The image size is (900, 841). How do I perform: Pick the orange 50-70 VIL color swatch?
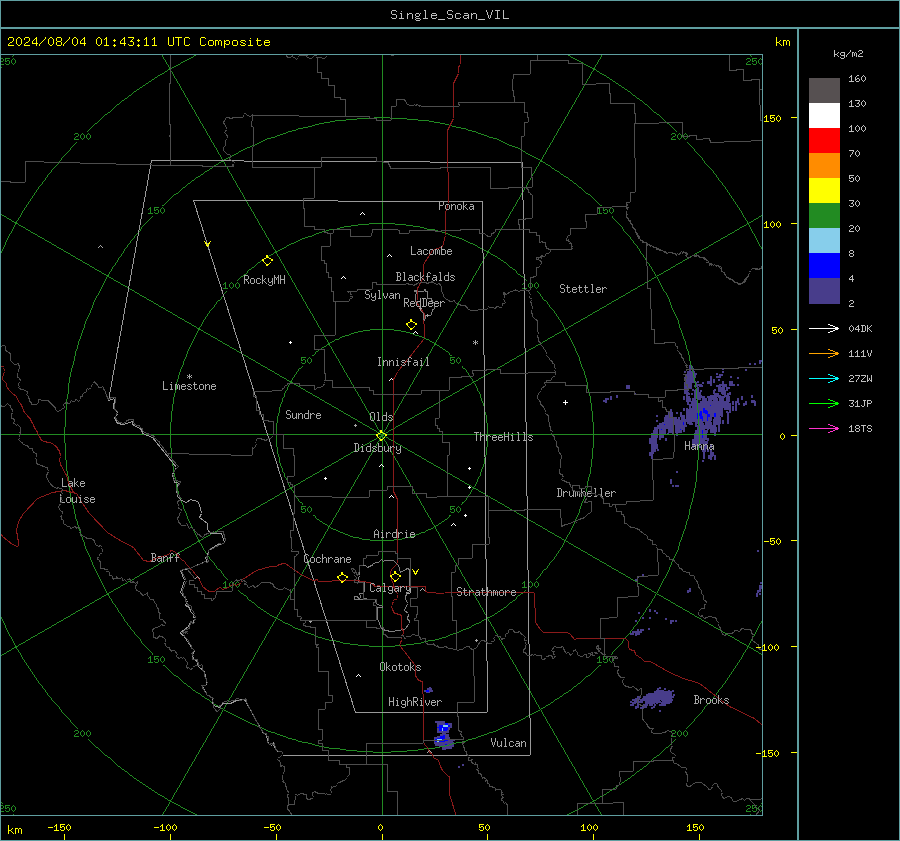click(x=824, y=166)
